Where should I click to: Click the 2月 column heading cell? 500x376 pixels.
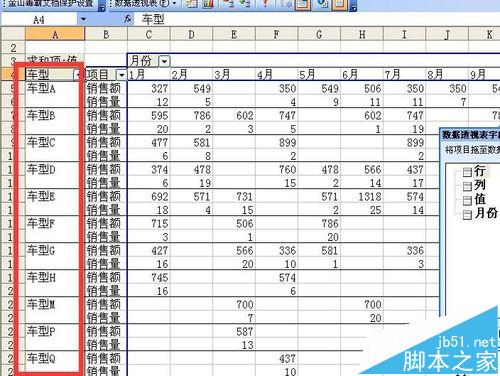pos(191,74)
